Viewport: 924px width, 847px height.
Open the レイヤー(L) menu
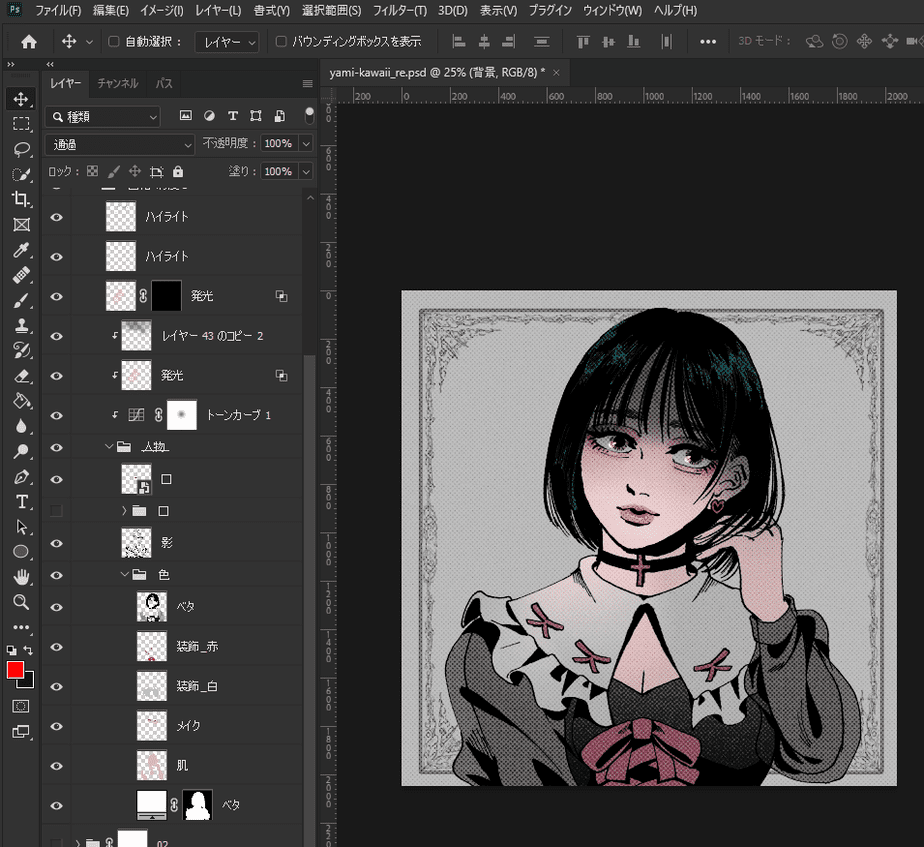click(x=218, y=11)
